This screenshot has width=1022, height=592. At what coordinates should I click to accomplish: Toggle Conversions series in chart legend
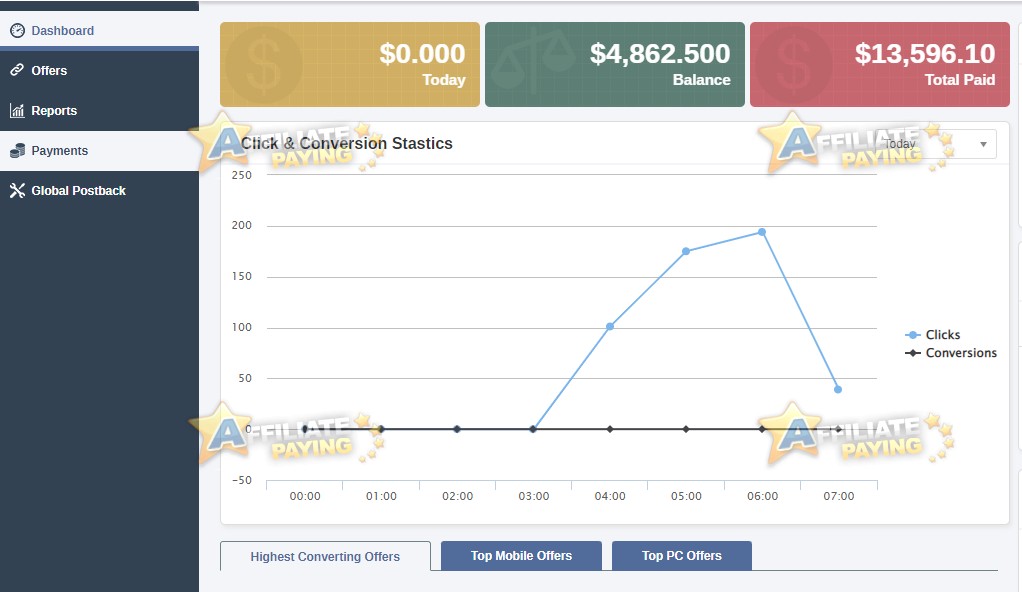tap(951, 353)
